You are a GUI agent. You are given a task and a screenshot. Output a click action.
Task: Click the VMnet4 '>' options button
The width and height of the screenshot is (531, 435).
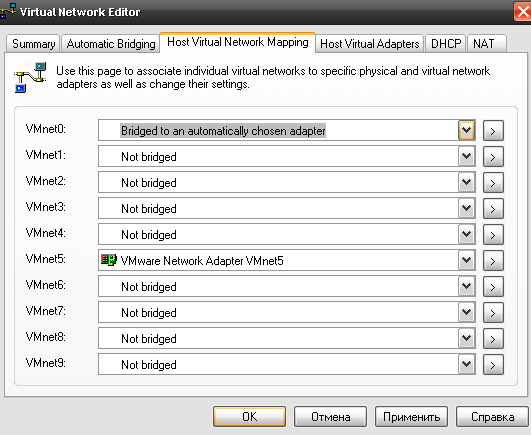pos(493,235)
